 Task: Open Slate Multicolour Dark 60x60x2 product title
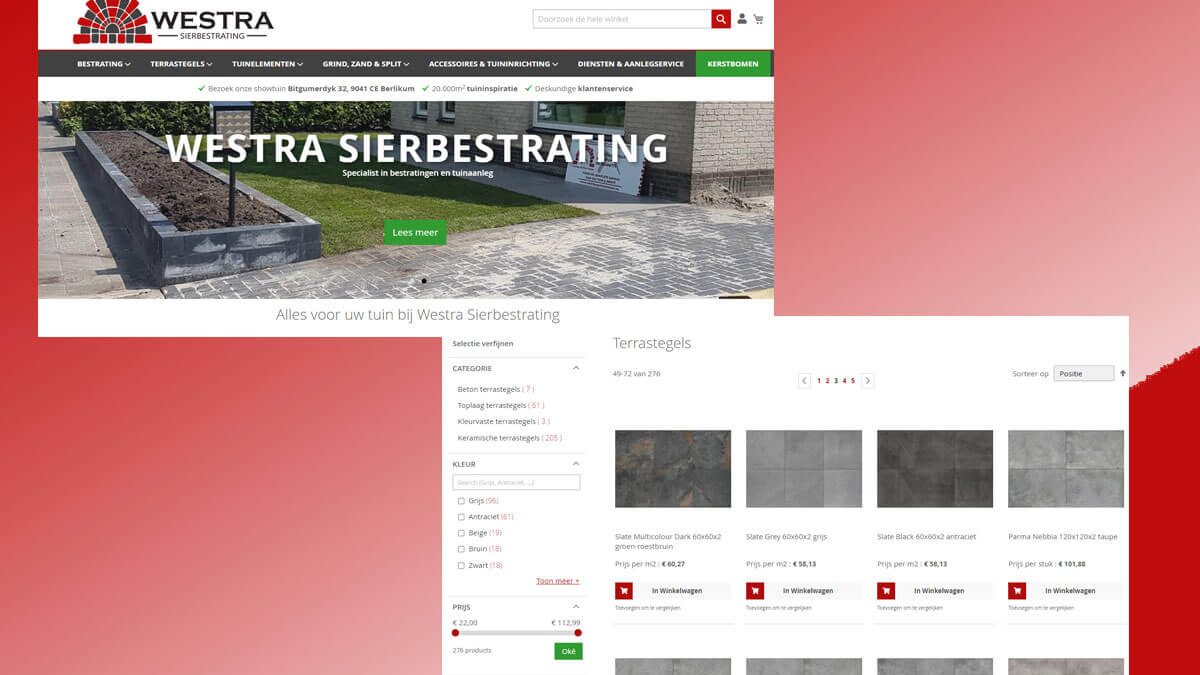click(x=668, y=541)
